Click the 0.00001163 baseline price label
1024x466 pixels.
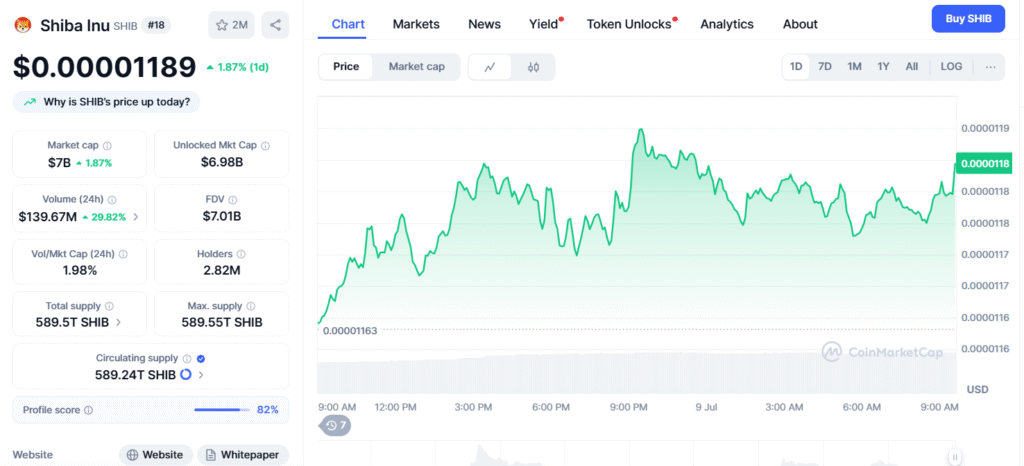349,330
